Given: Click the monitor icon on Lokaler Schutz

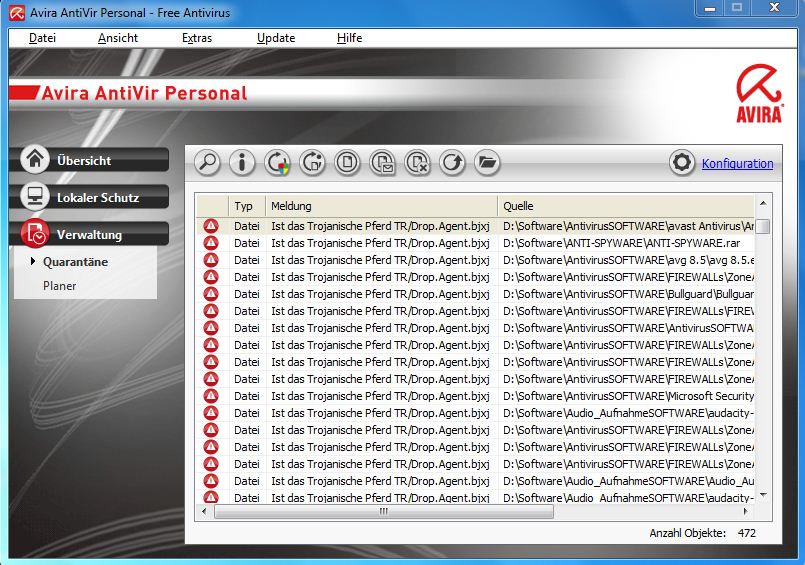Looking at the screenshot, I should coord(35,196).
